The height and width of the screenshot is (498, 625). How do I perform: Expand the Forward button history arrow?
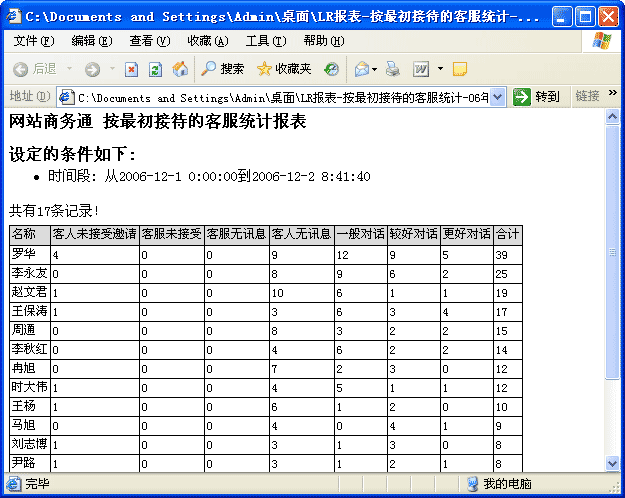coord(110,69)
